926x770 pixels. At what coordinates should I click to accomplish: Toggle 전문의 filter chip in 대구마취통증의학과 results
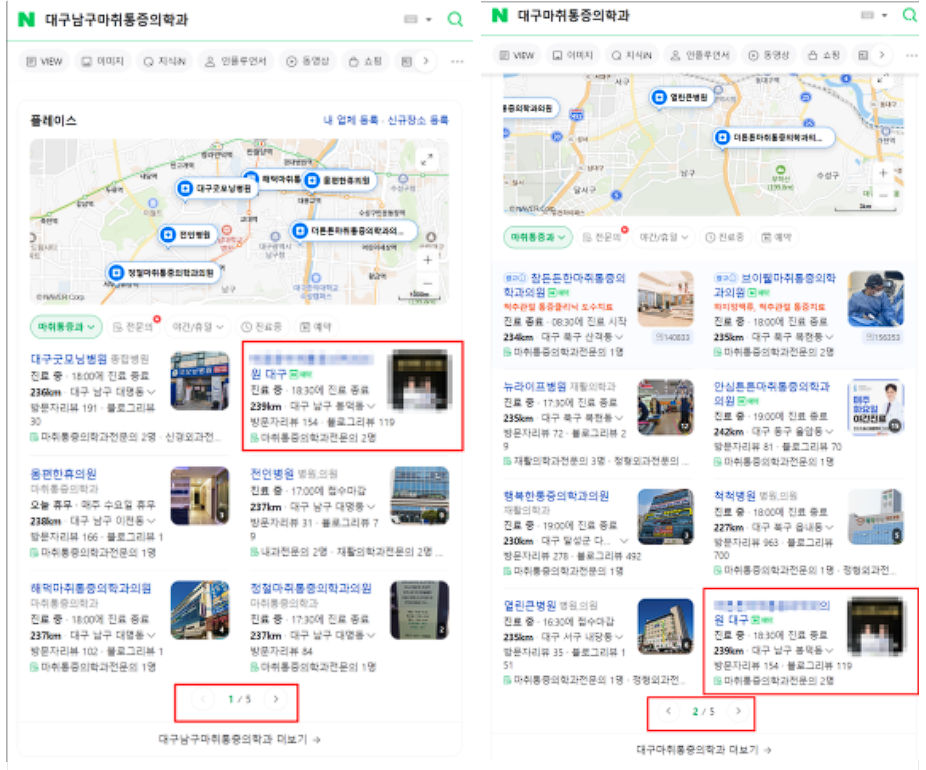[x=603, y=237]
